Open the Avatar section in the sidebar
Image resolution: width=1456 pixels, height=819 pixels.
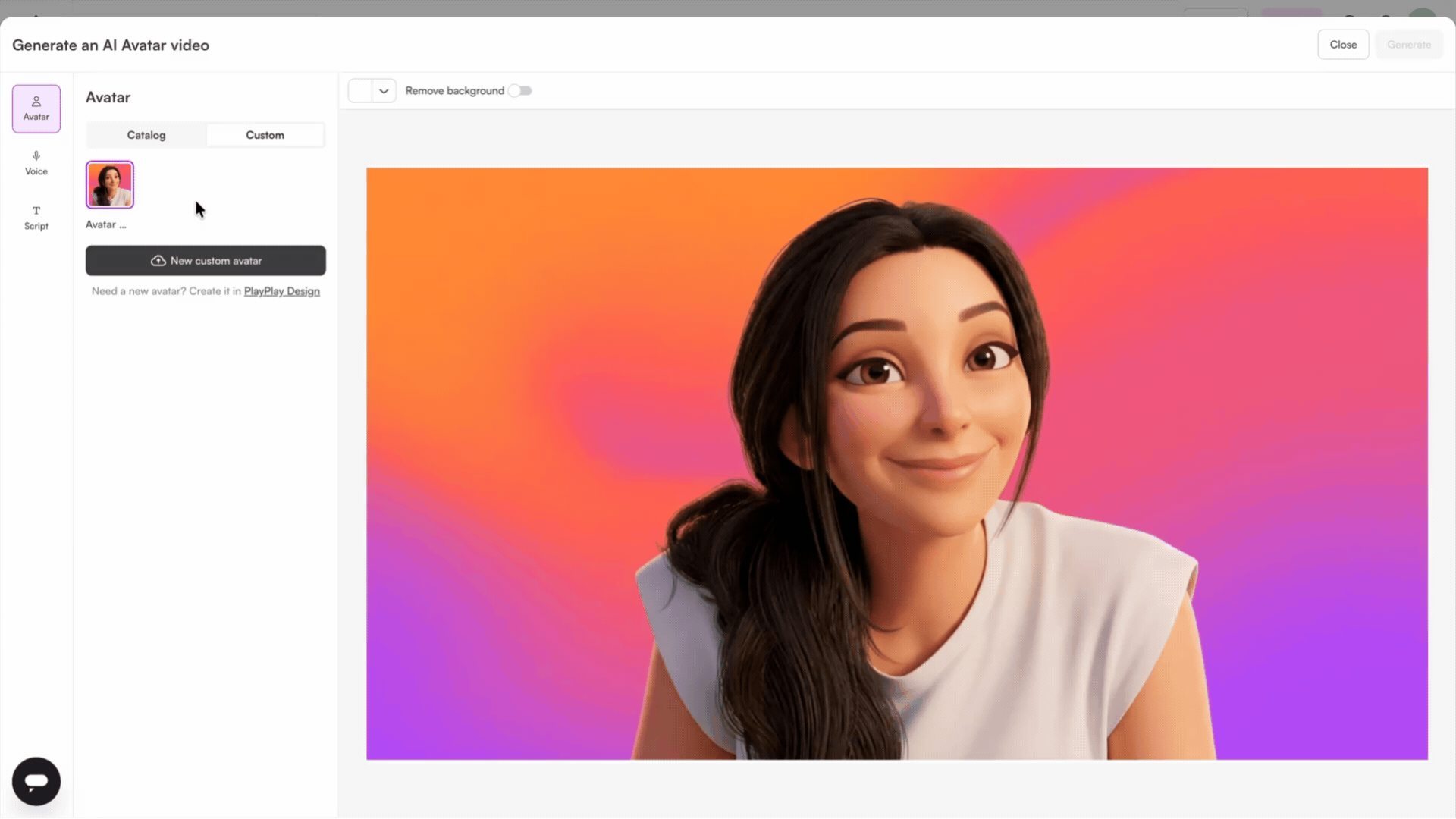[36, 108]
